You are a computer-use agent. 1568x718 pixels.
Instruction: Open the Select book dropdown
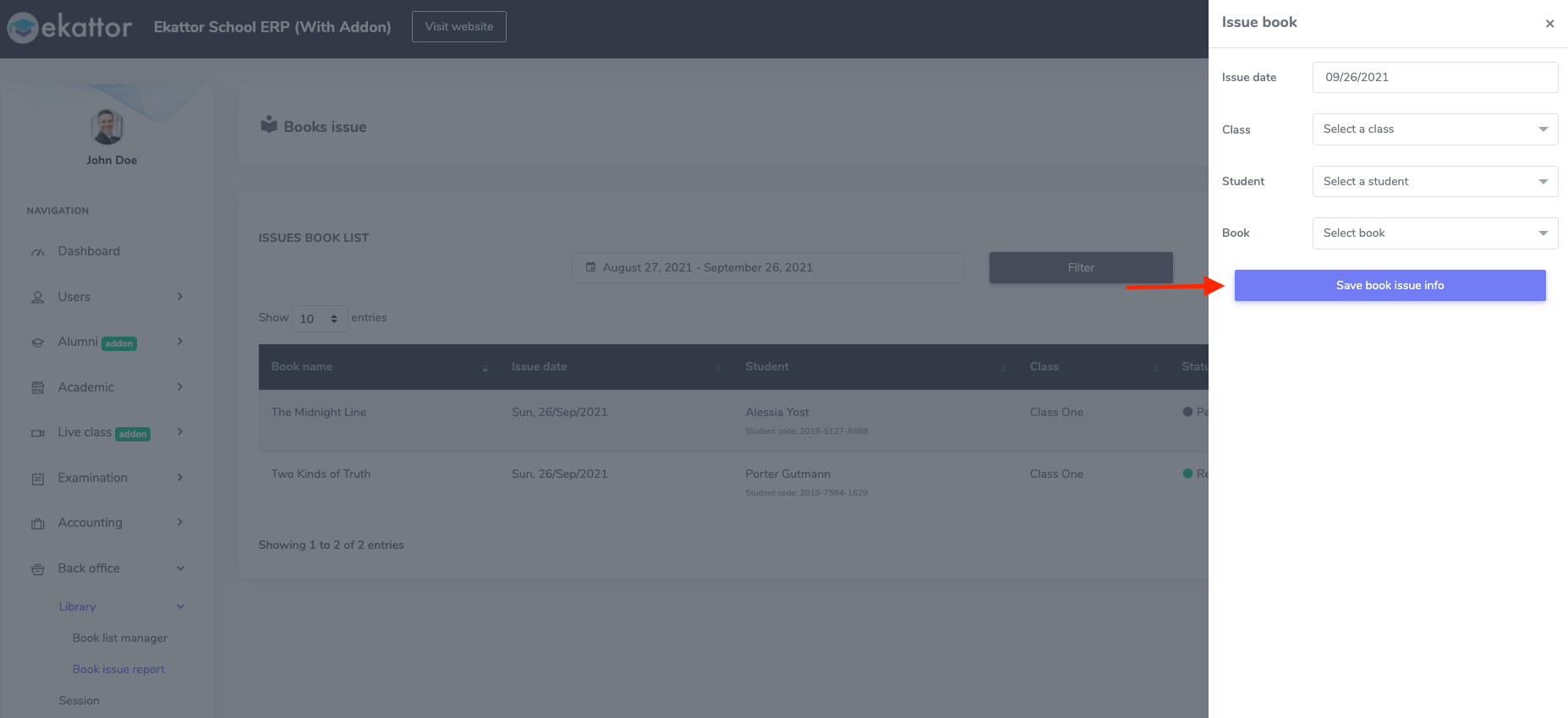1434,233
